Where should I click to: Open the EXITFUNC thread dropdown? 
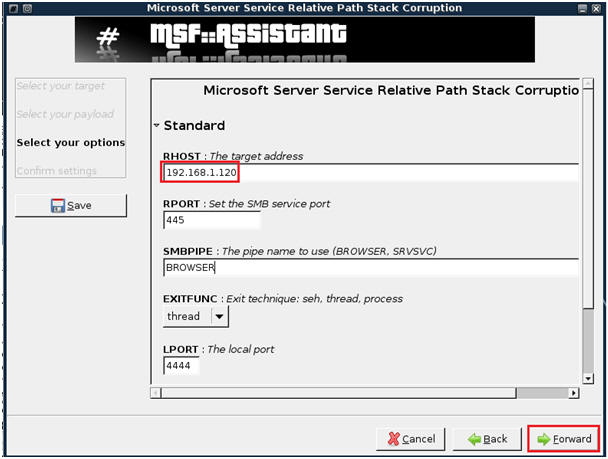tap(196, 316)
